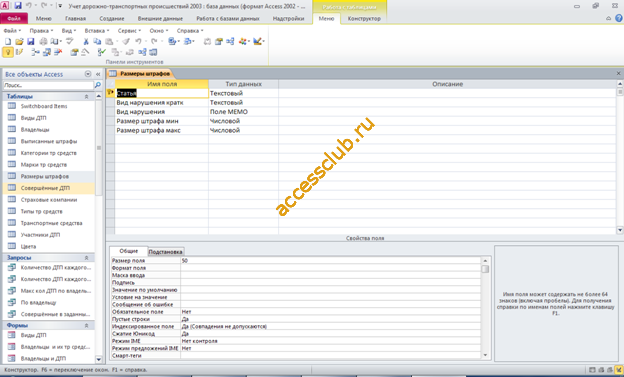
Task: Click the Relationships icon in first toolbar row
Action: click(x=230, y=41)
